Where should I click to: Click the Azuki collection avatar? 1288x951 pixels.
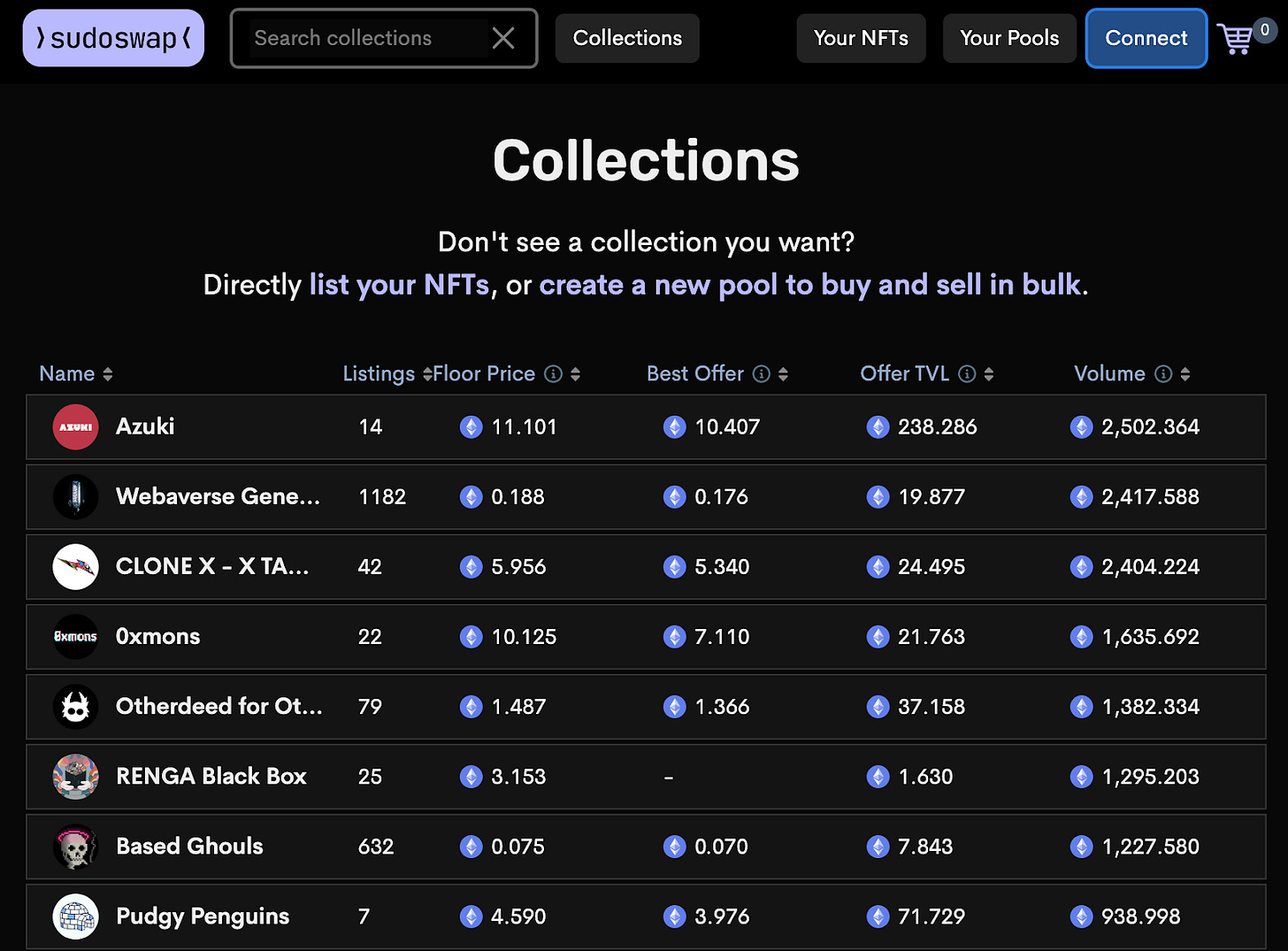(75, 427)
